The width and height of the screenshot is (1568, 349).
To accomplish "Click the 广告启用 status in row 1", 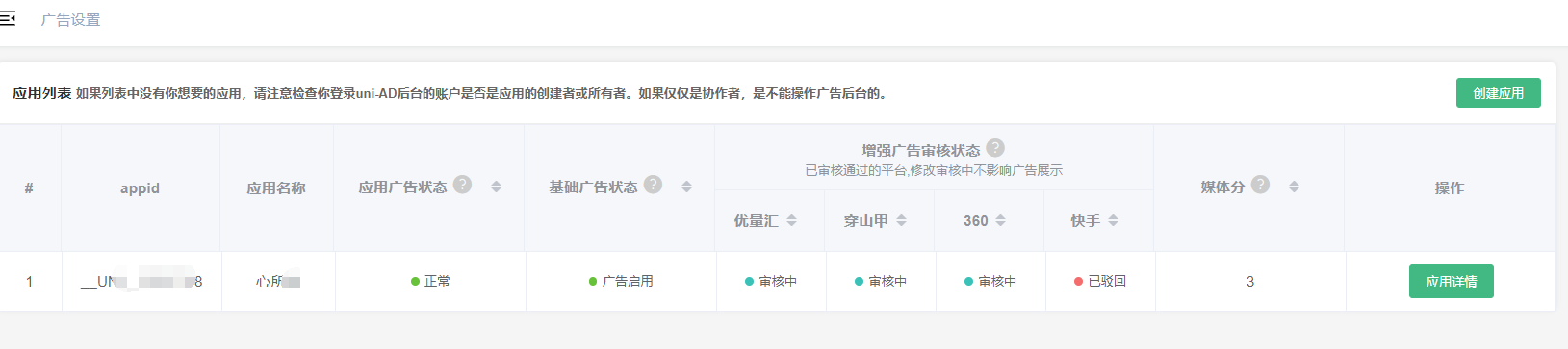I will tap(621, 282).
